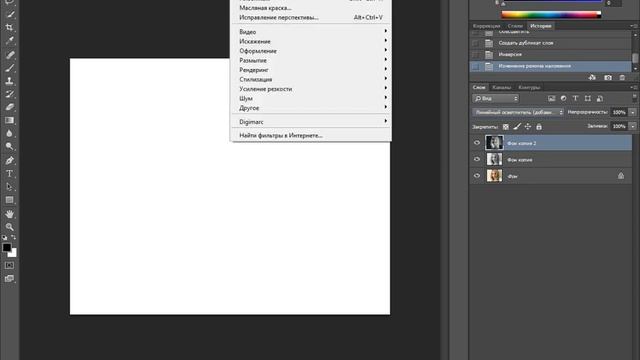Screen dimensions: 640x360
Task: Toggle visibility of the 'Фон' layer
Action: 477,176
